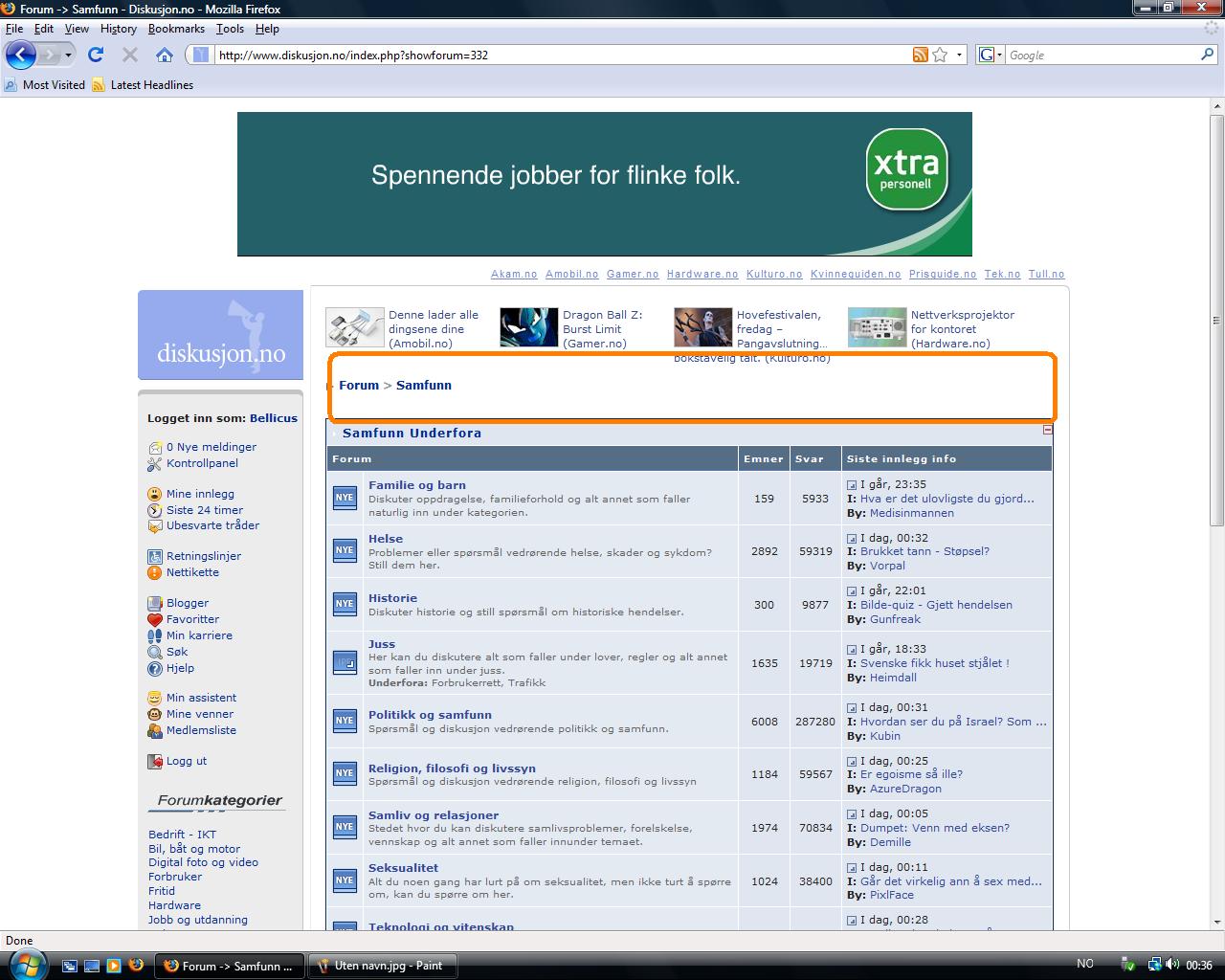Click the Reload page icon

96,55
